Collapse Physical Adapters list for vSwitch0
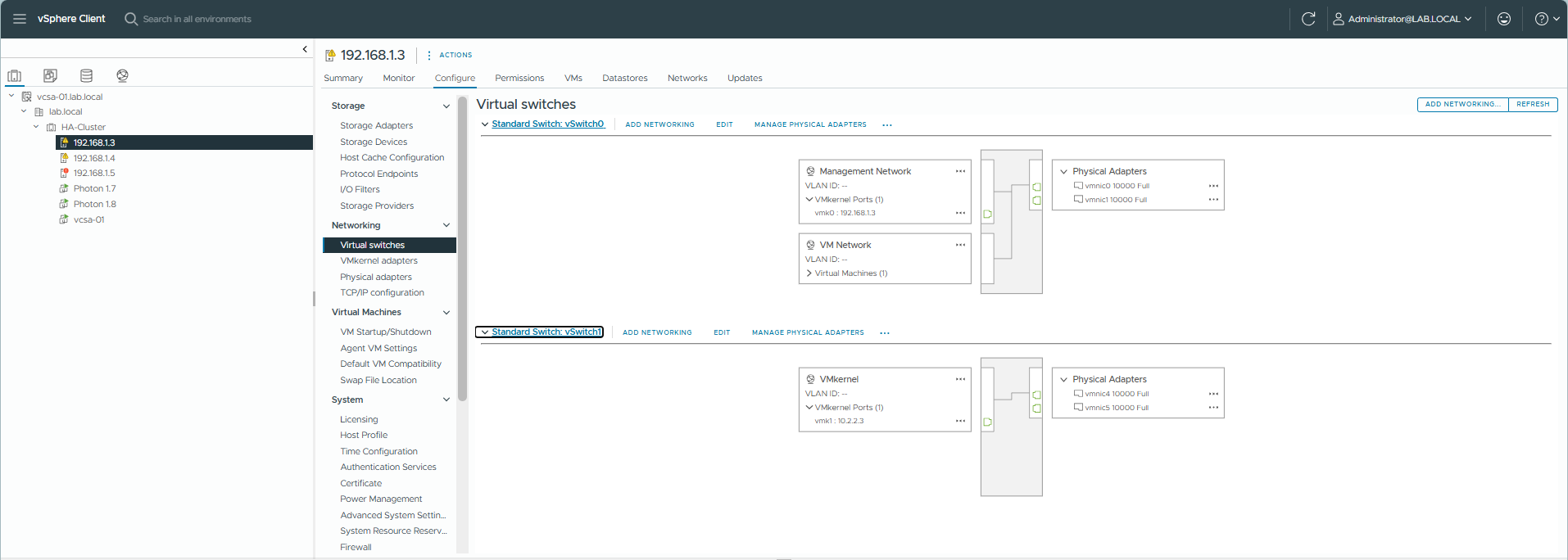1568x560 pixels. [1064, 172]
